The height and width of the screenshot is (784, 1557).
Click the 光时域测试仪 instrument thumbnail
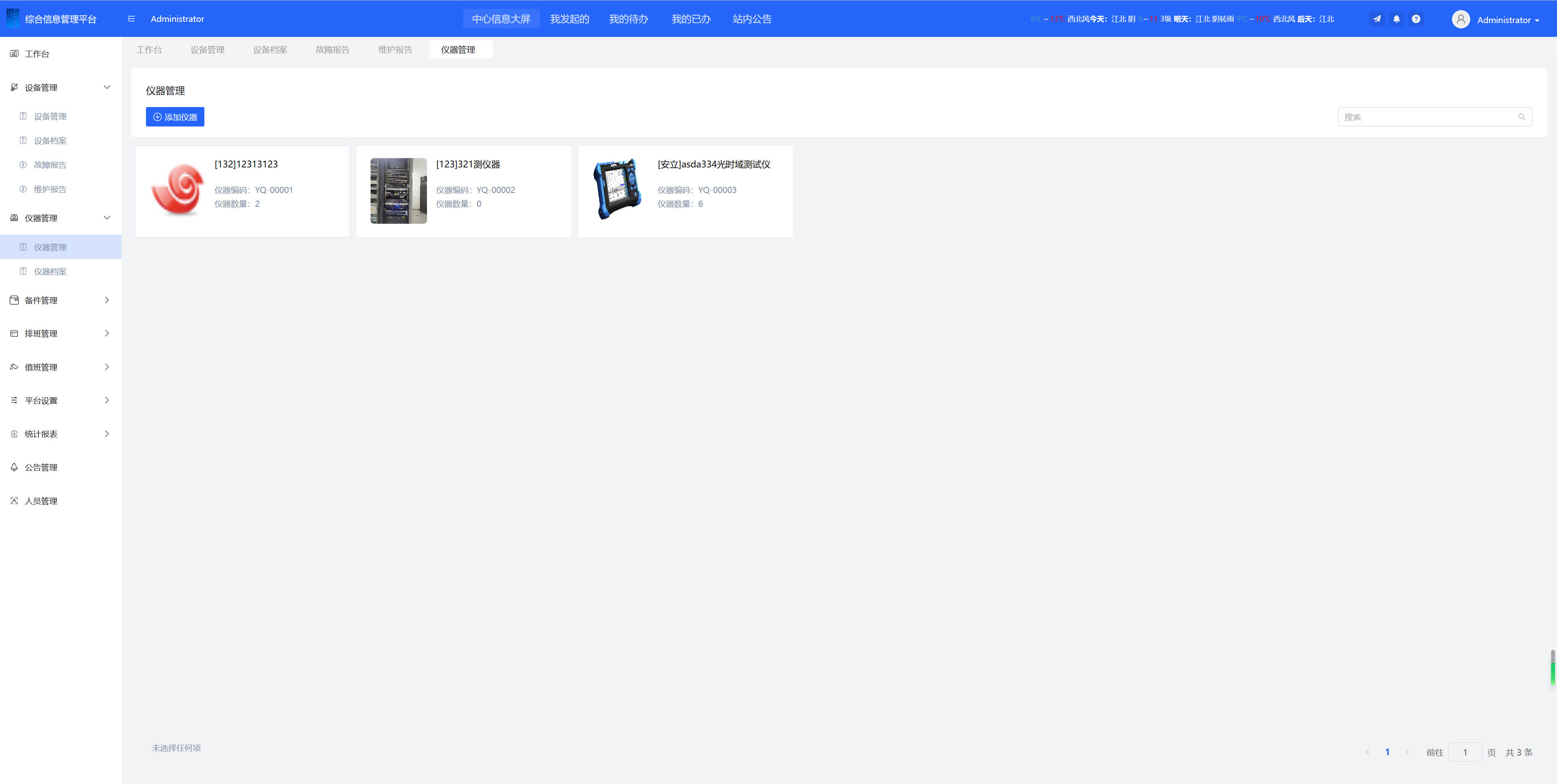(x=616, y=190)
